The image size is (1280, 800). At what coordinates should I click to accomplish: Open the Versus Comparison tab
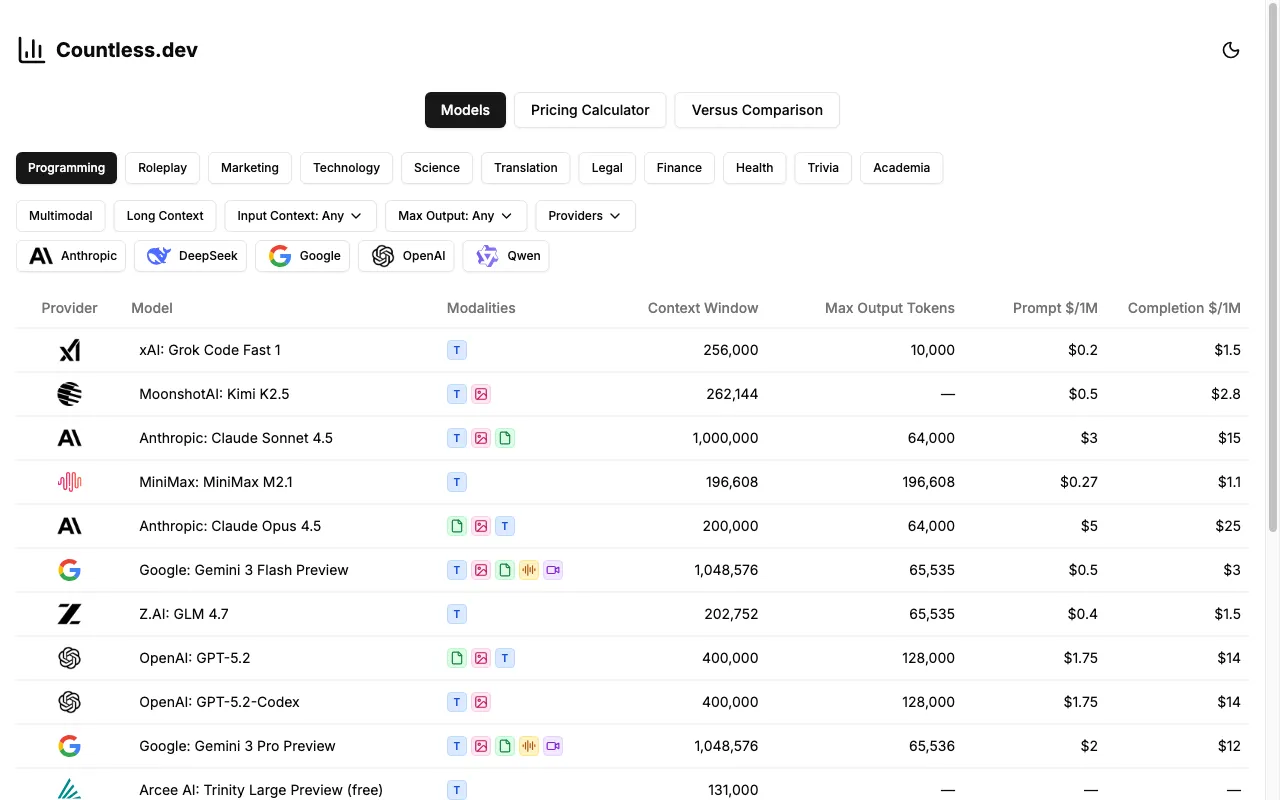[x=757, y=110]
